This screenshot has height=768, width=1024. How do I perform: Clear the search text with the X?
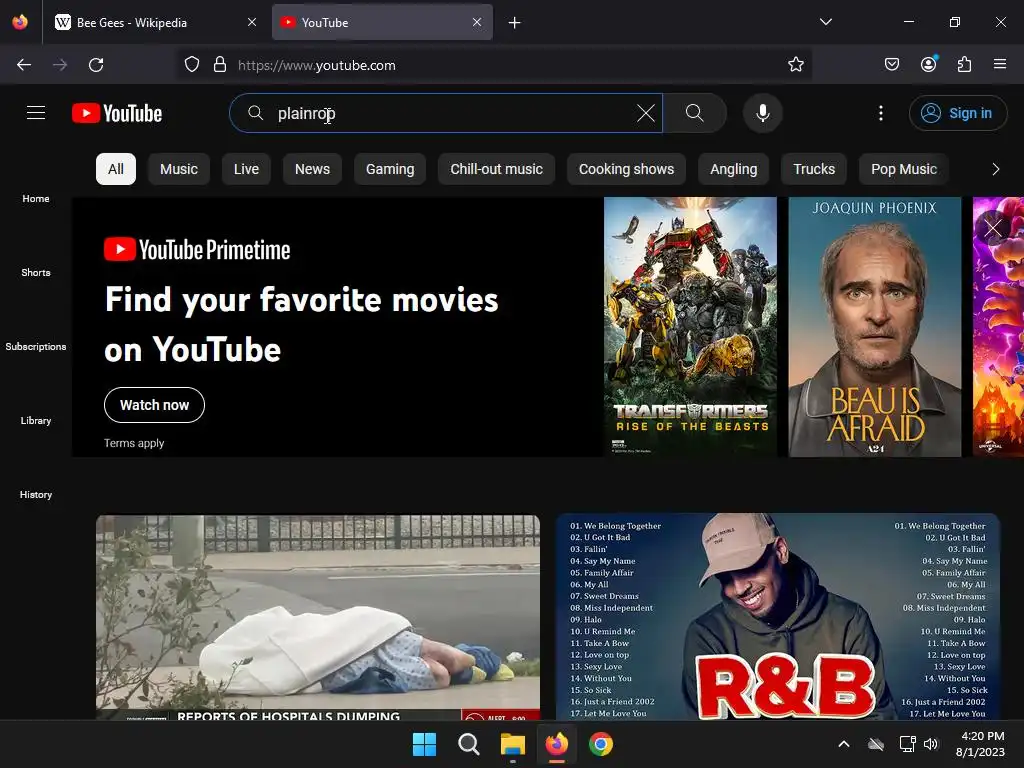click(x=645, y=113)
